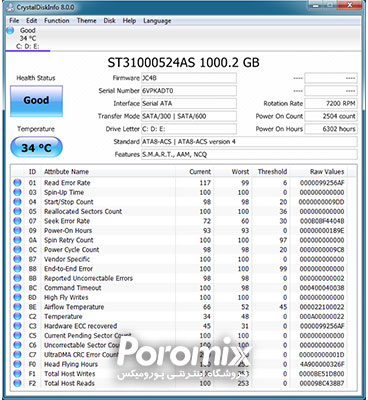
Task: Click the status icon for Current Pending Sector Count
Action: [x=17, y=336]
